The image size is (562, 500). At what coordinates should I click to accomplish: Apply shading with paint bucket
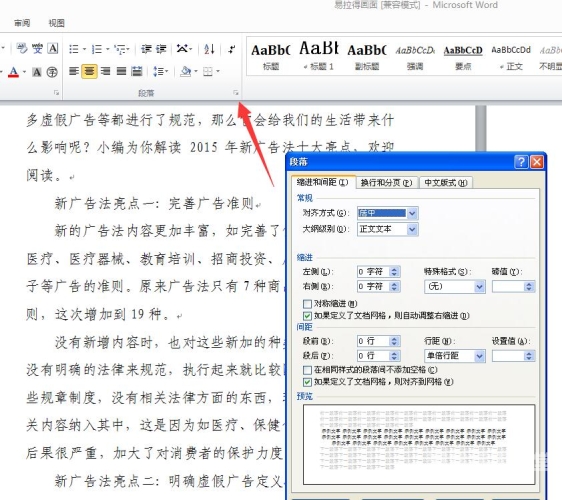coord(186,71)
